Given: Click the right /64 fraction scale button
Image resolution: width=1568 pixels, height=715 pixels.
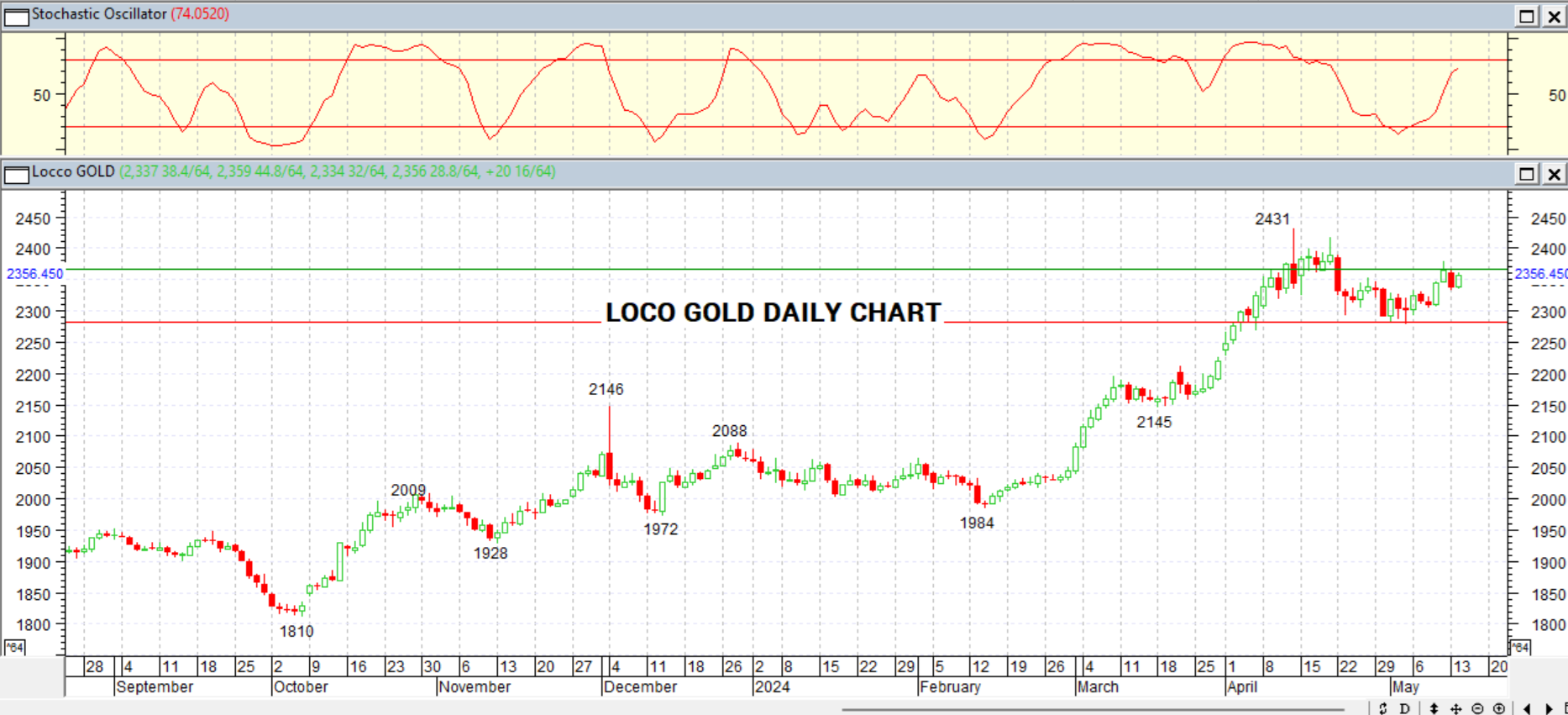Looking at the screenshot, I should click(1520, 647).
